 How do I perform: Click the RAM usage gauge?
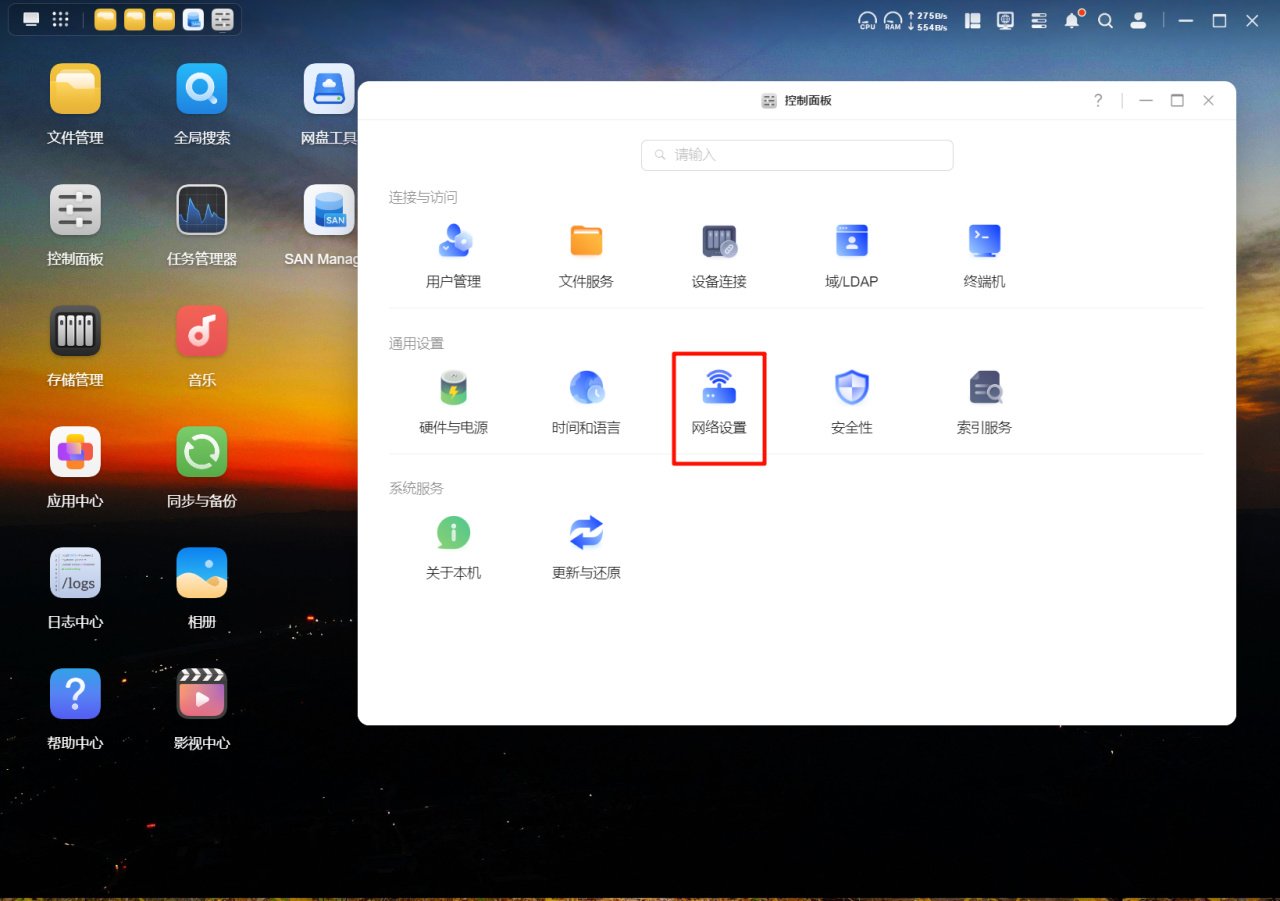point(892,20)
